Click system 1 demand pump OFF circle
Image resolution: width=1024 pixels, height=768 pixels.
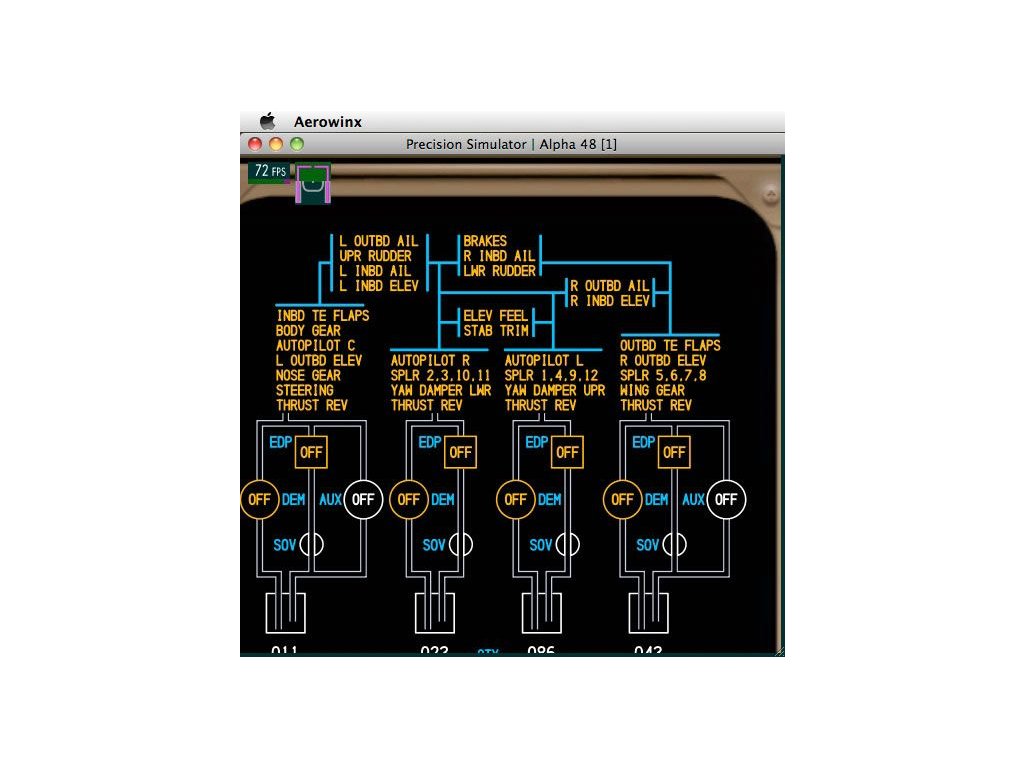click(259, 500)
